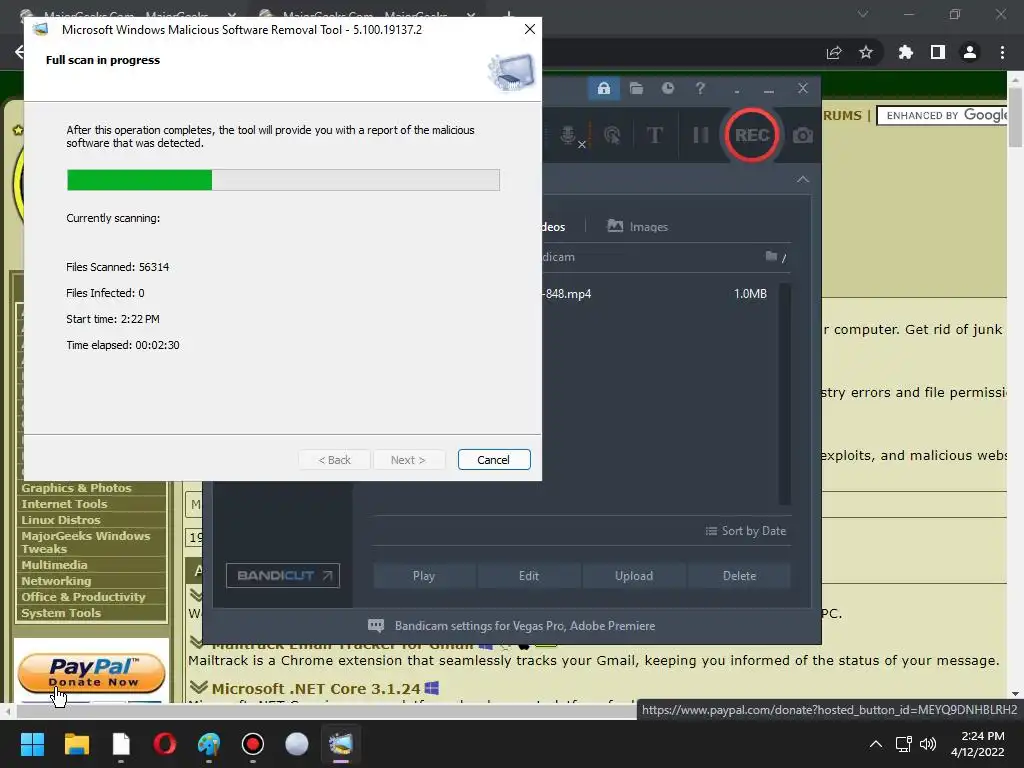Image resolution: width=1024 pixels, height=768 pixels.
Task: Open the blank document taskbar icon
Action: 121,744
